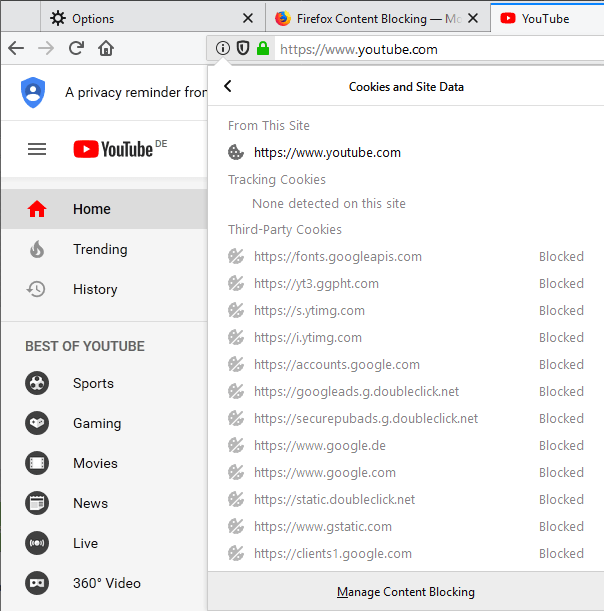Open Live under Best of YouTube
Viewport: 604px width, 611px height.
pos(104,543)
